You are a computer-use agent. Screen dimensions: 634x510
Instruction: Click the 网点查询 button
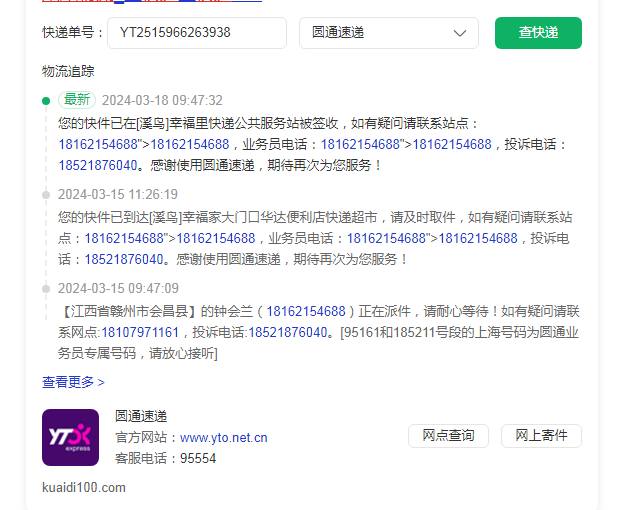point(448,436)
